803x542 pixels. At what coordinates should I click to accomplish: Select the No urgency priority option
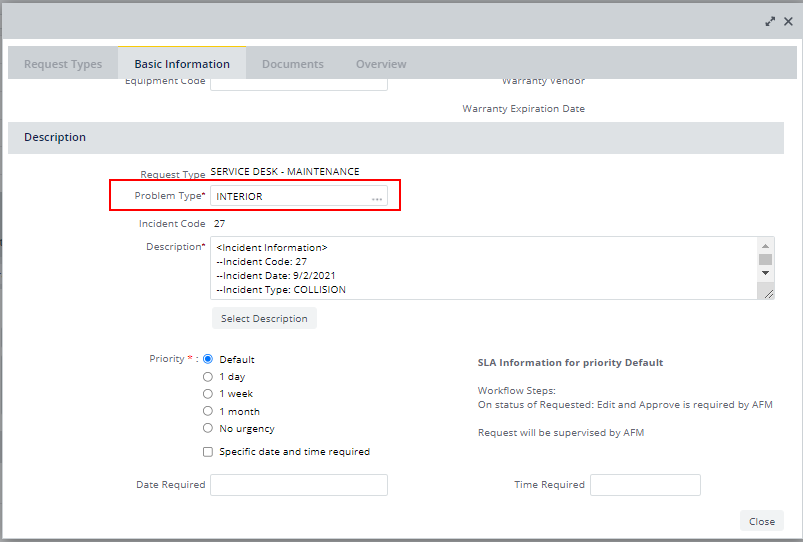click(x=207, y=428)
